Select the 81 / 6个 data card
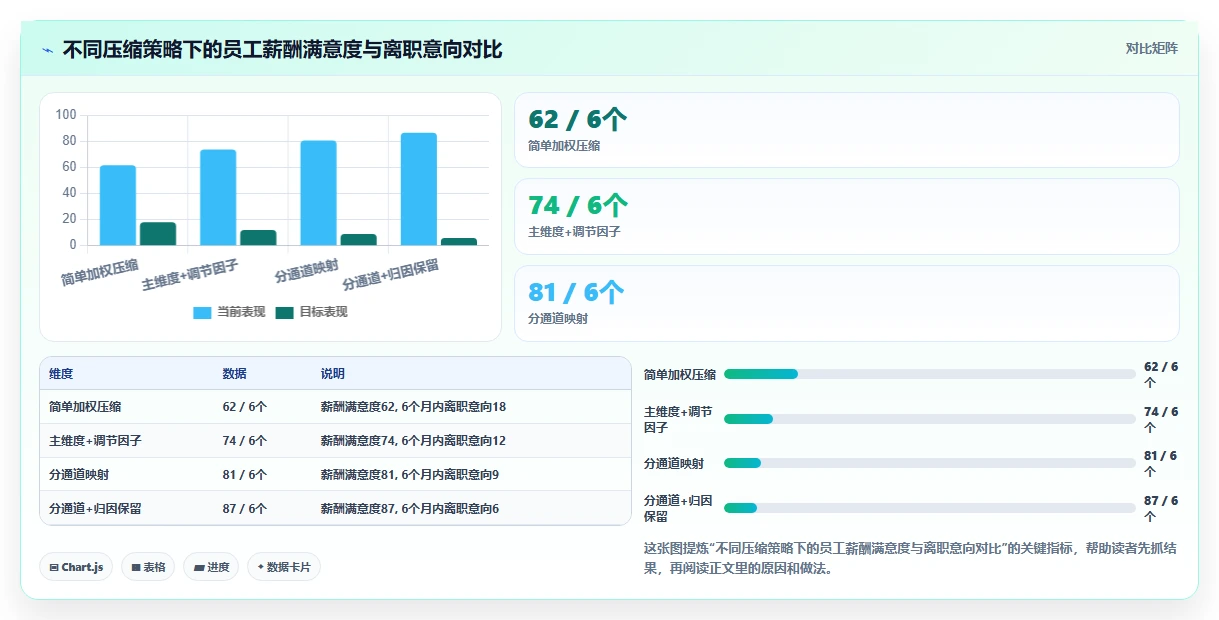Viewport: 1219px width, 620px height. [846, 303]
